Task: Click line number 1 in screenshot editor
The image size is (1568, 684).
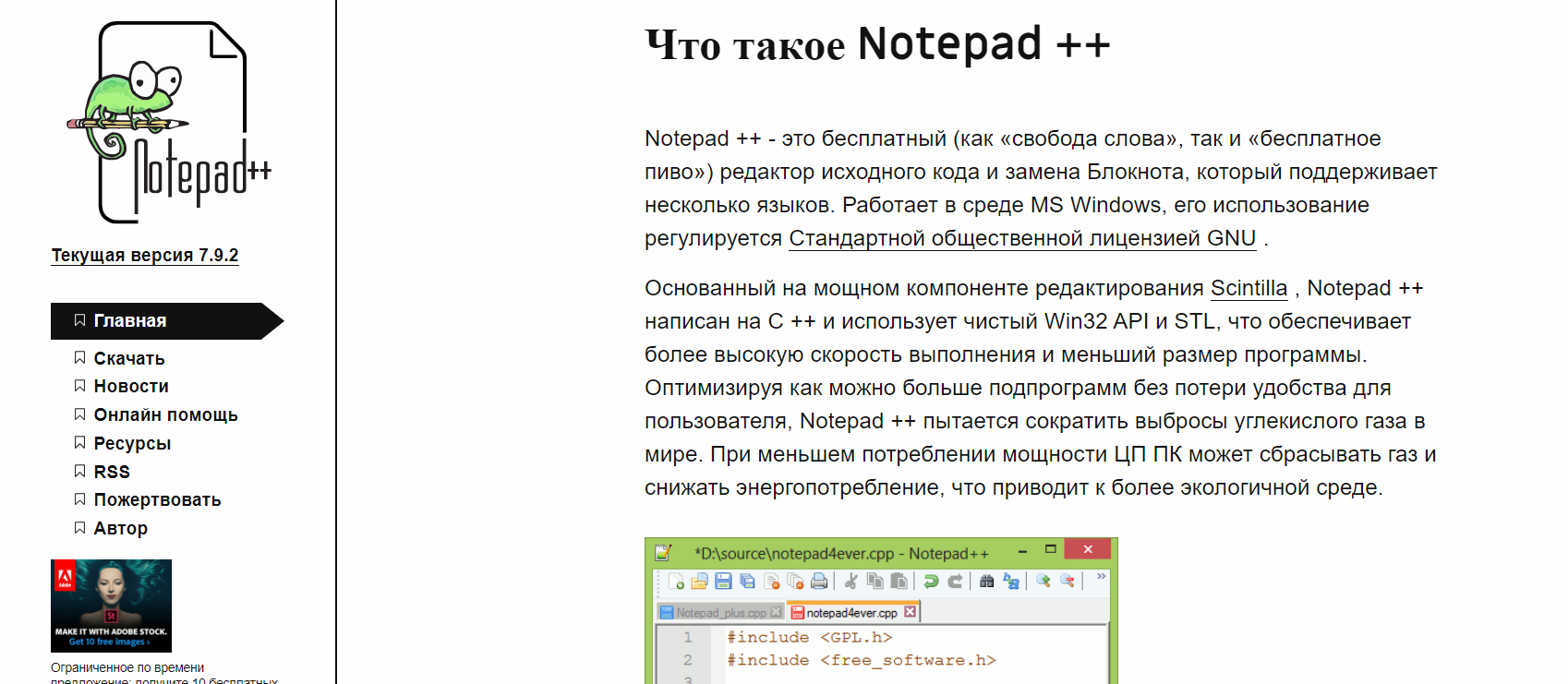Action: pos(687,637)
